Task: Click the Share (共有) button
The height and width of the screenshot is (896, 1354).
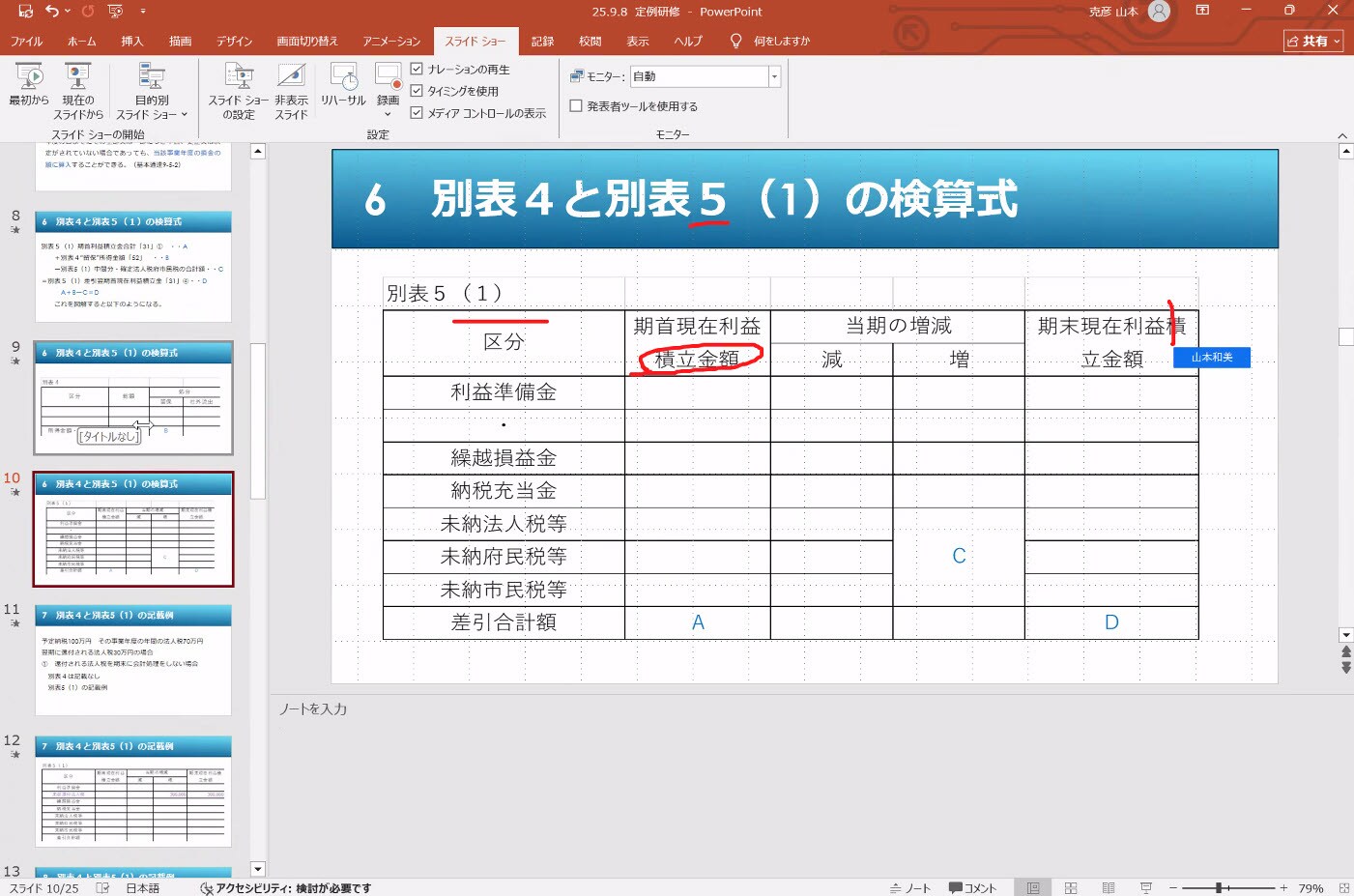Action: [1313, 42]
